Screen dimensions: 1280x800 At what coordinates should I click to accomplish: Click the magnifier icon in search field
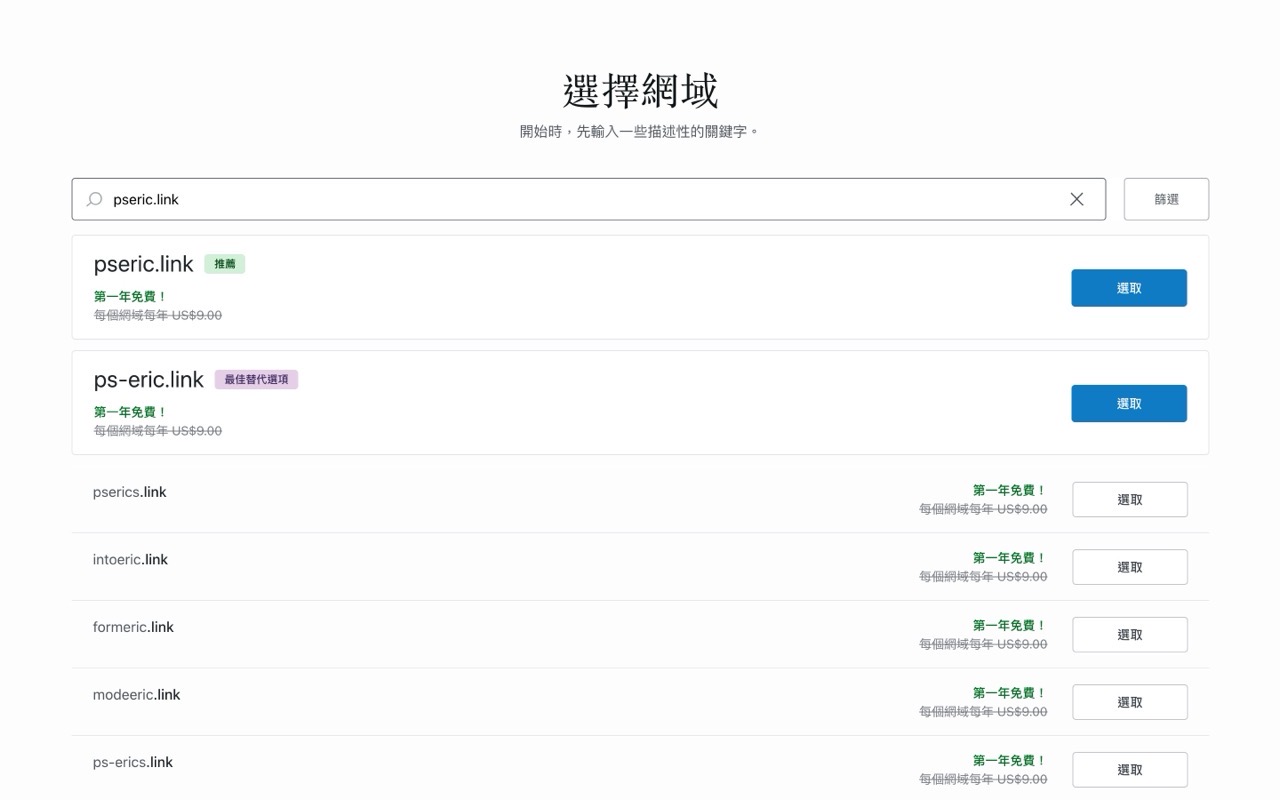tap(94, 199)
